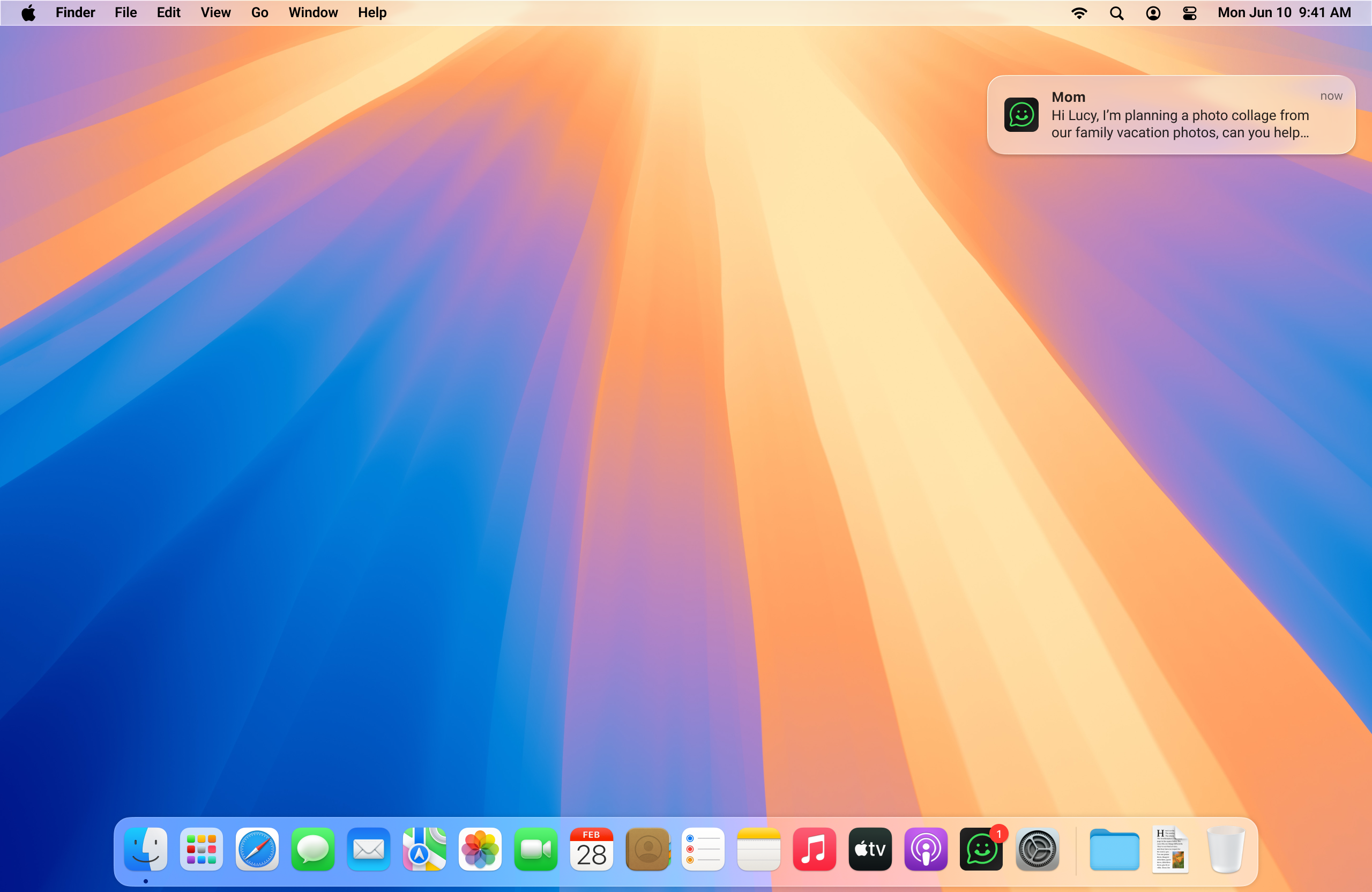The image size is (1372, 892).
Task: Open Launchpad in the Dock
Action: pos(201,849)
